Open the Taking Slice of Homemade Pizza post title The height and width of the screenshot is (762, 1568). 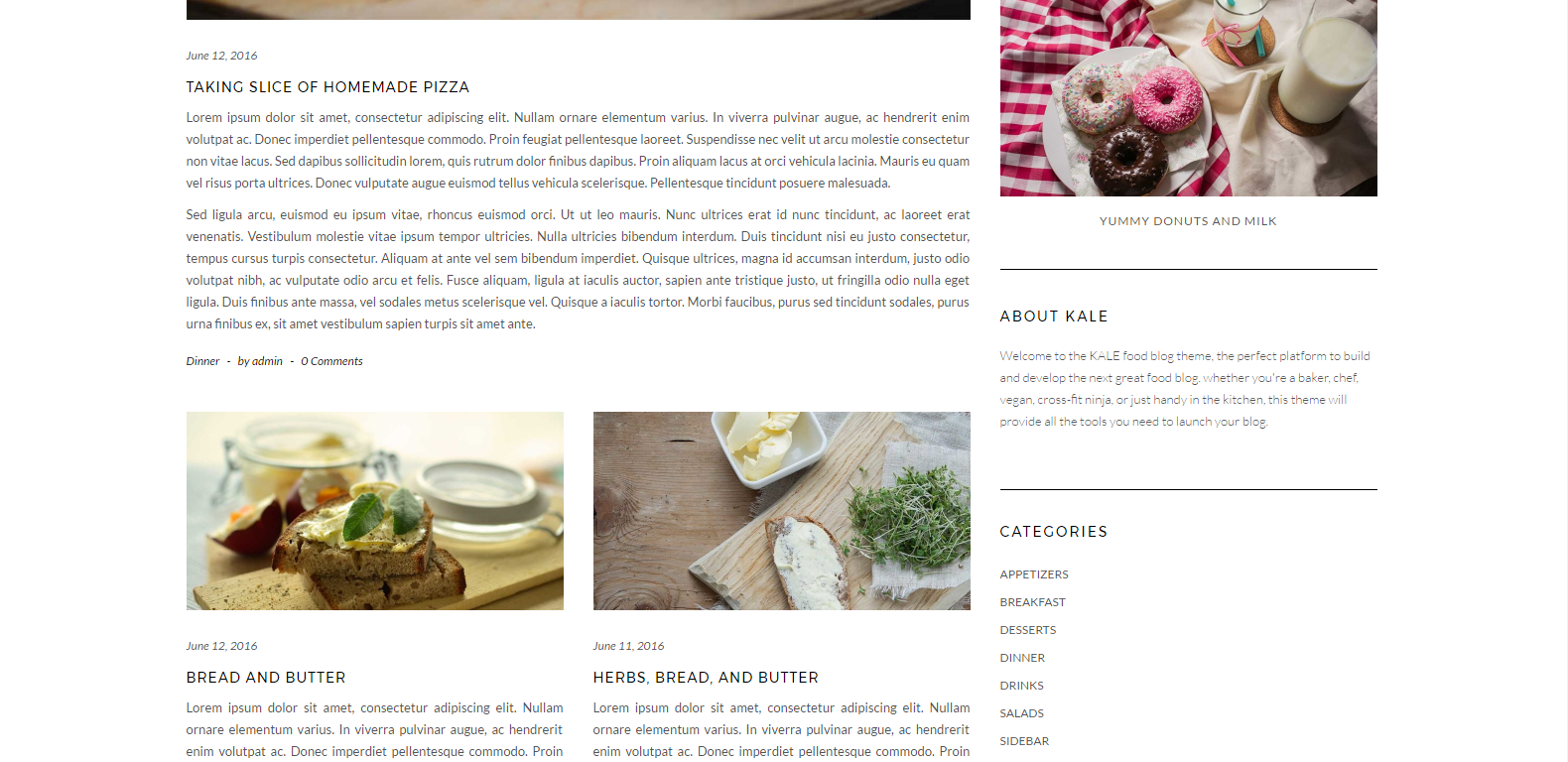[327, 87]
